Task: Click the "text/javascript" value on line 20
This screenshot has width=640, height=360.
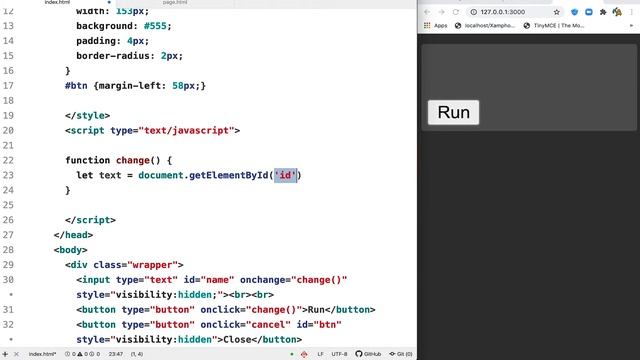Action: (186, 130)
